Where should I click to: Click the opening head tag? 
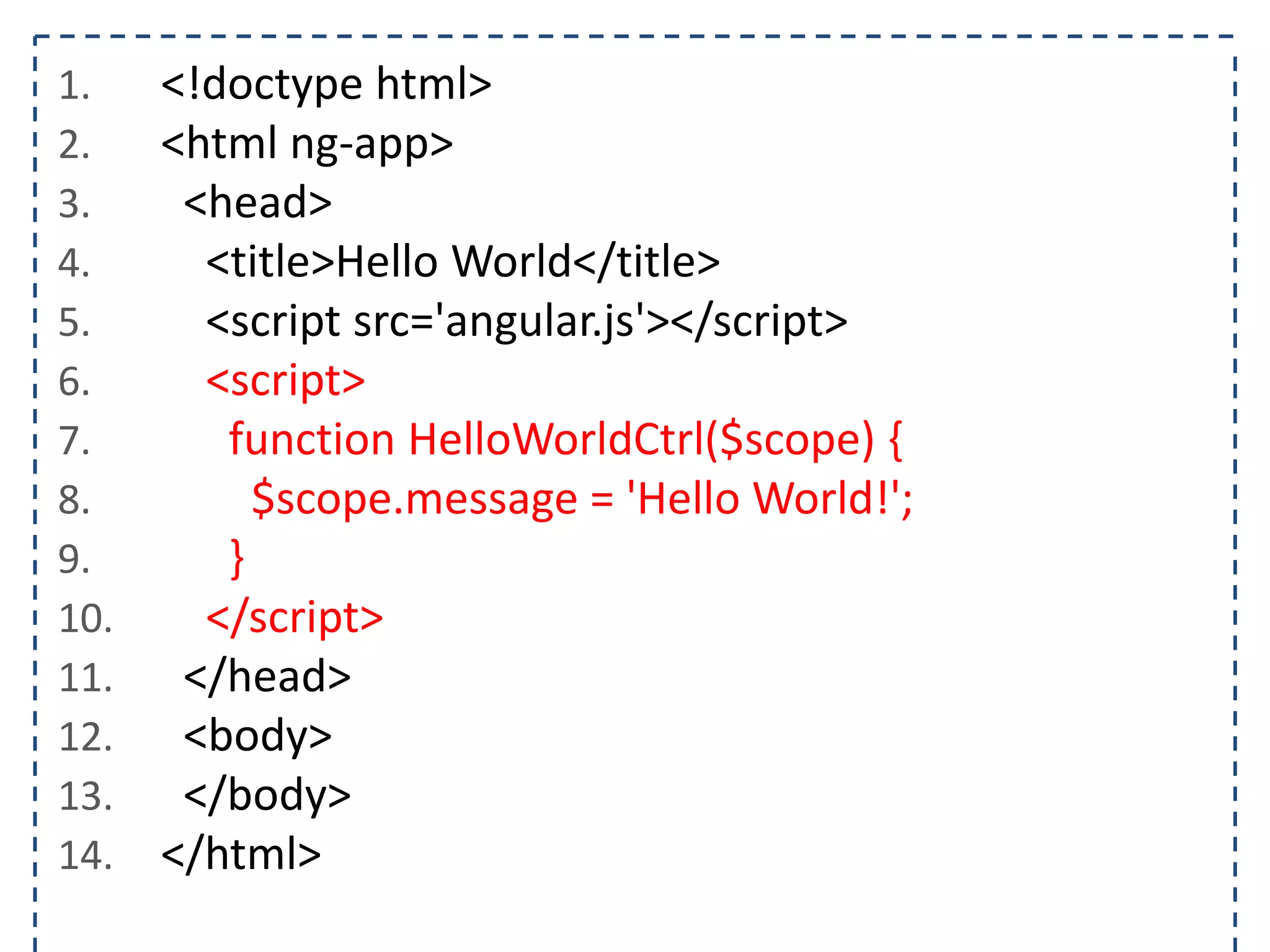[x=257, y=203]
